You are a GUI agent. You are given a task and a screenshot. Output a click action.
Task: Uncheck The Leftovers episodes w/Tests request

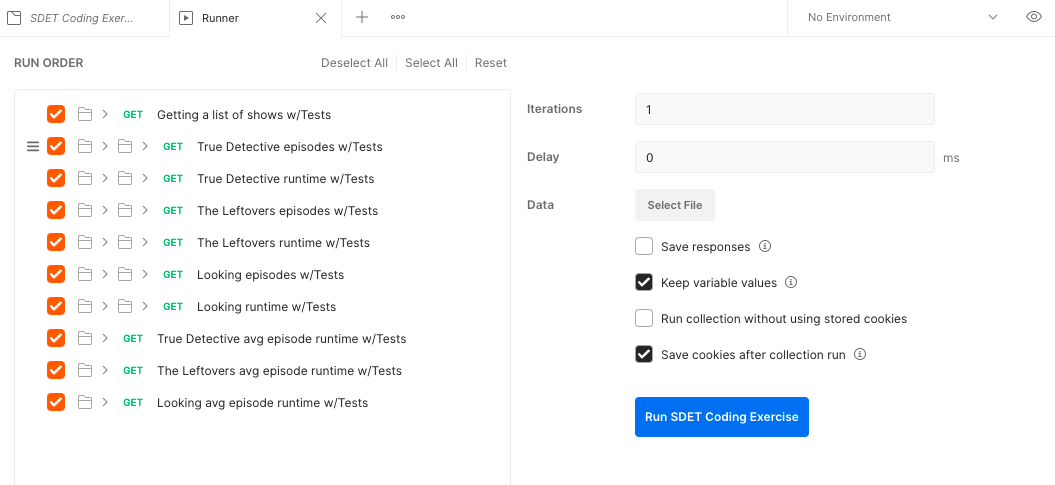click(56, 211)
